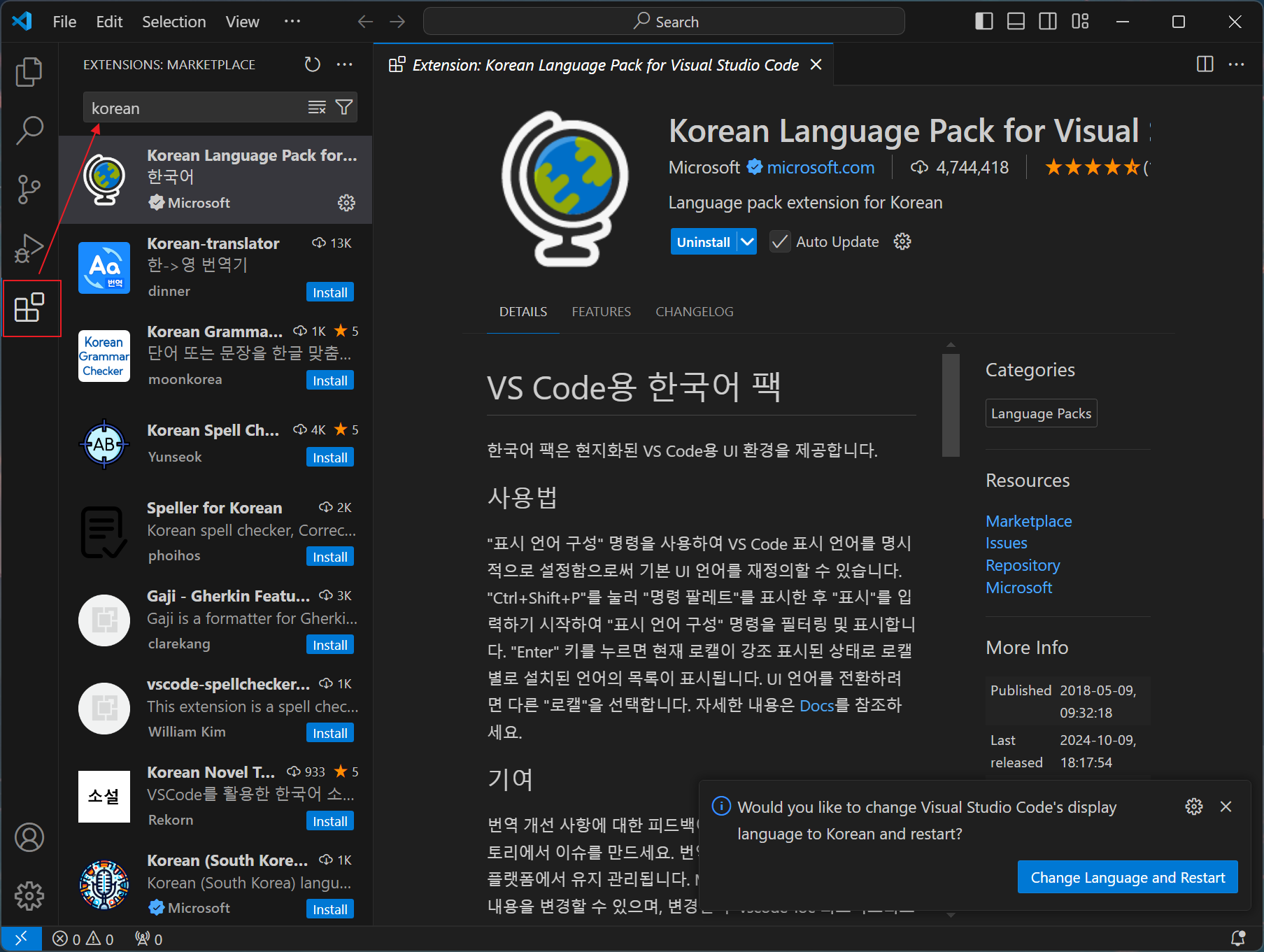
Task: Clear extensions search results
Action: [x=317, y=108]
